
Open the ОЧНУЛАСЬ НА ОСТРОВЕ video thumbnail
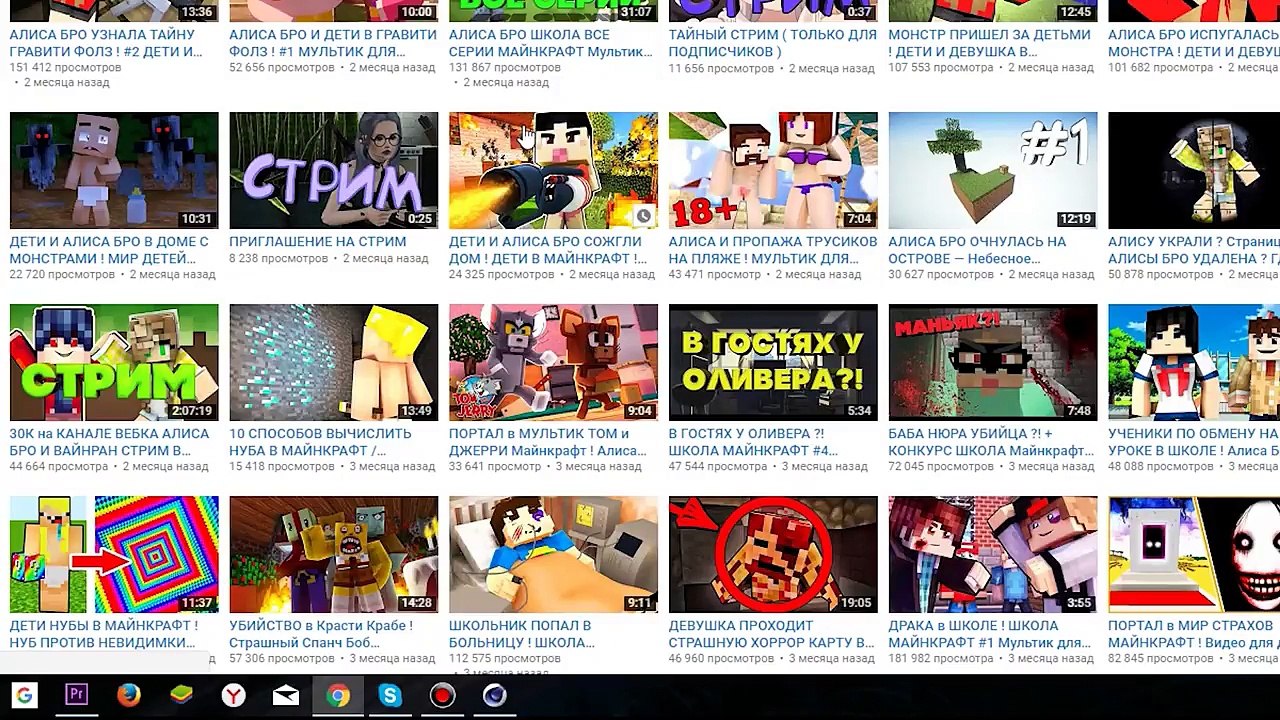pos(993,170)
